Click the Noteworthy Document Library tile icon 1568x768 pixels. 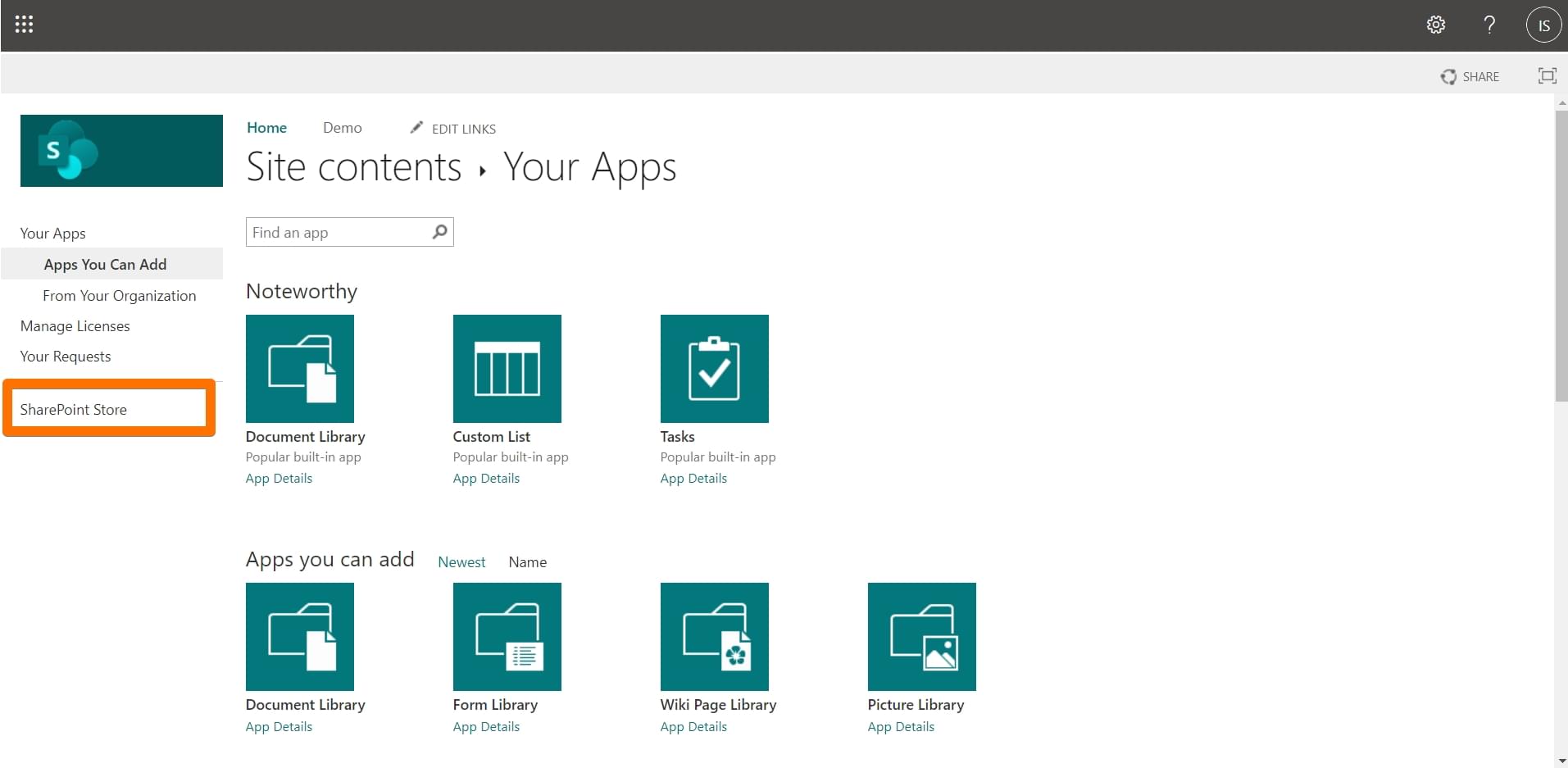pos(300,369)
